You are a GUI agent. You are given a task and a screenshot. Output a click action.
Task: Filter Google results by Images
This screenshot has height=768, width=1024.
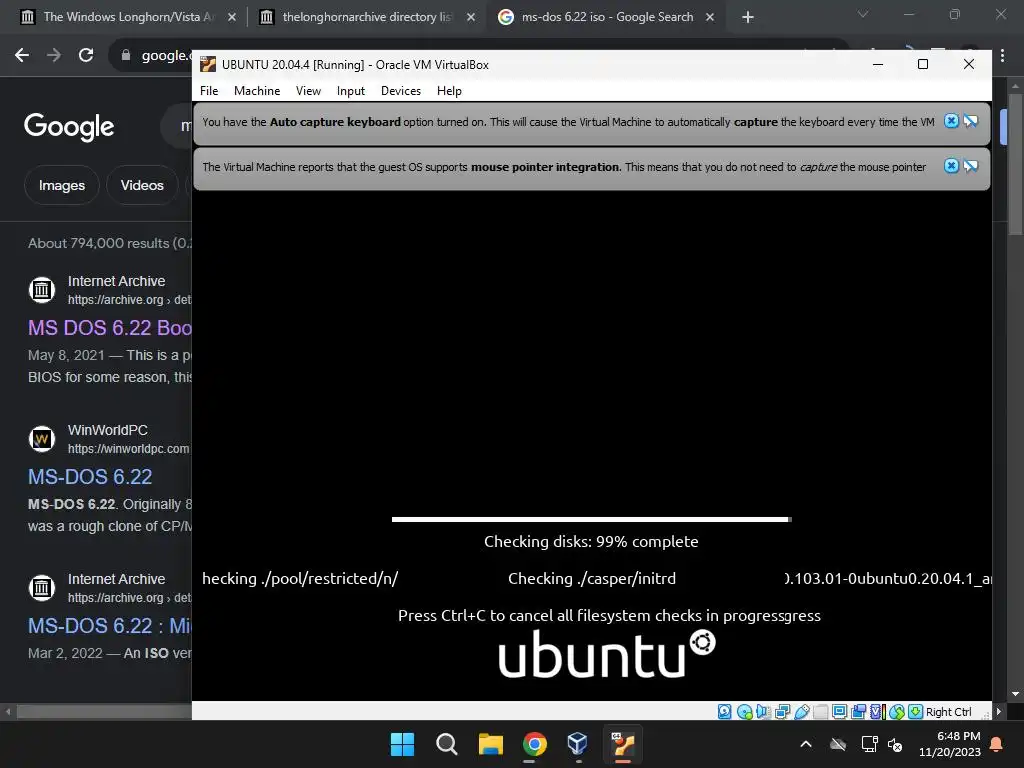pos(61,185)
